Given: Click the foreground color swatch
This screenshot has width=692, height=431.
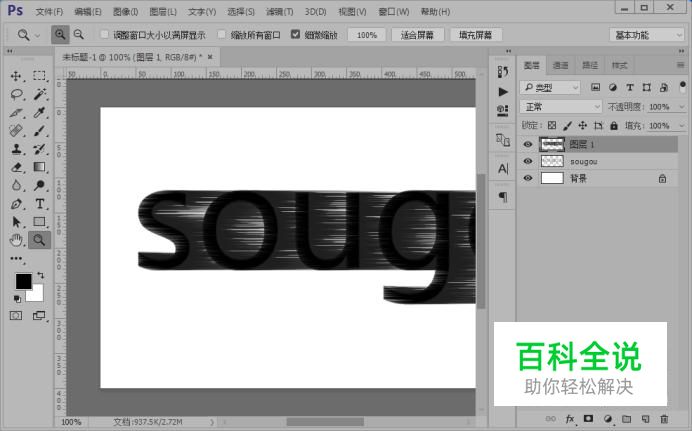Looking at the screenshot, I should [x=23, y=282].
